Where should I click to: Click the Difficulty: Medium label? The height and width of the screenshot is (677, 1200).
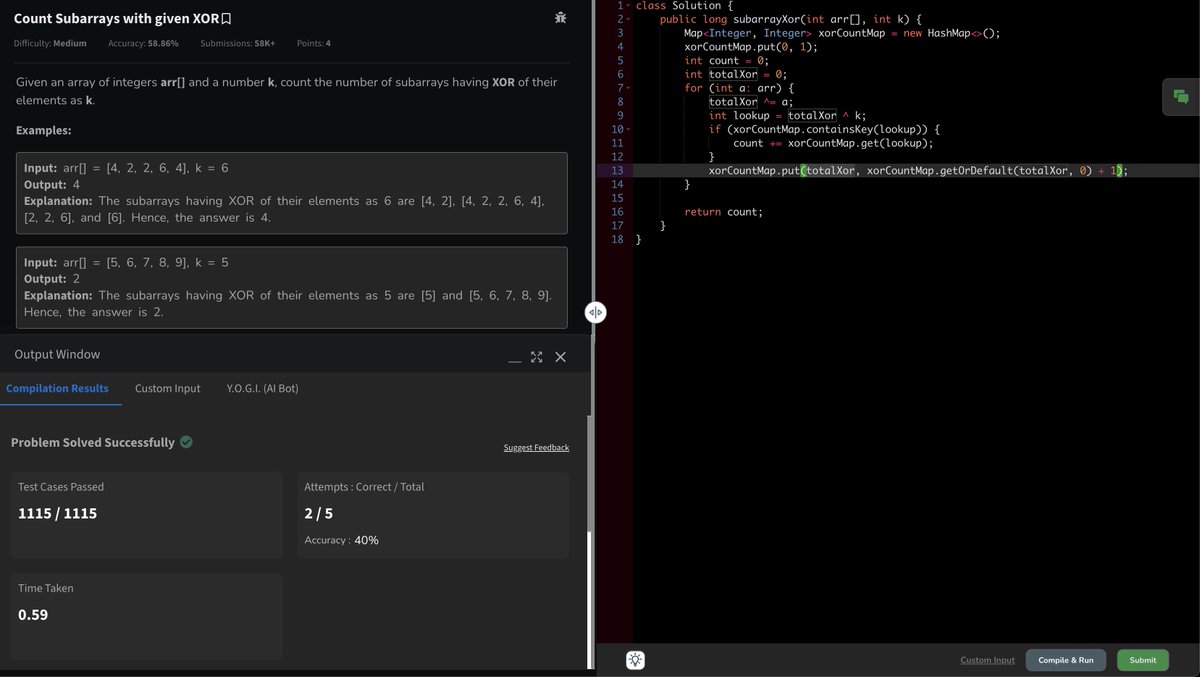50,44
